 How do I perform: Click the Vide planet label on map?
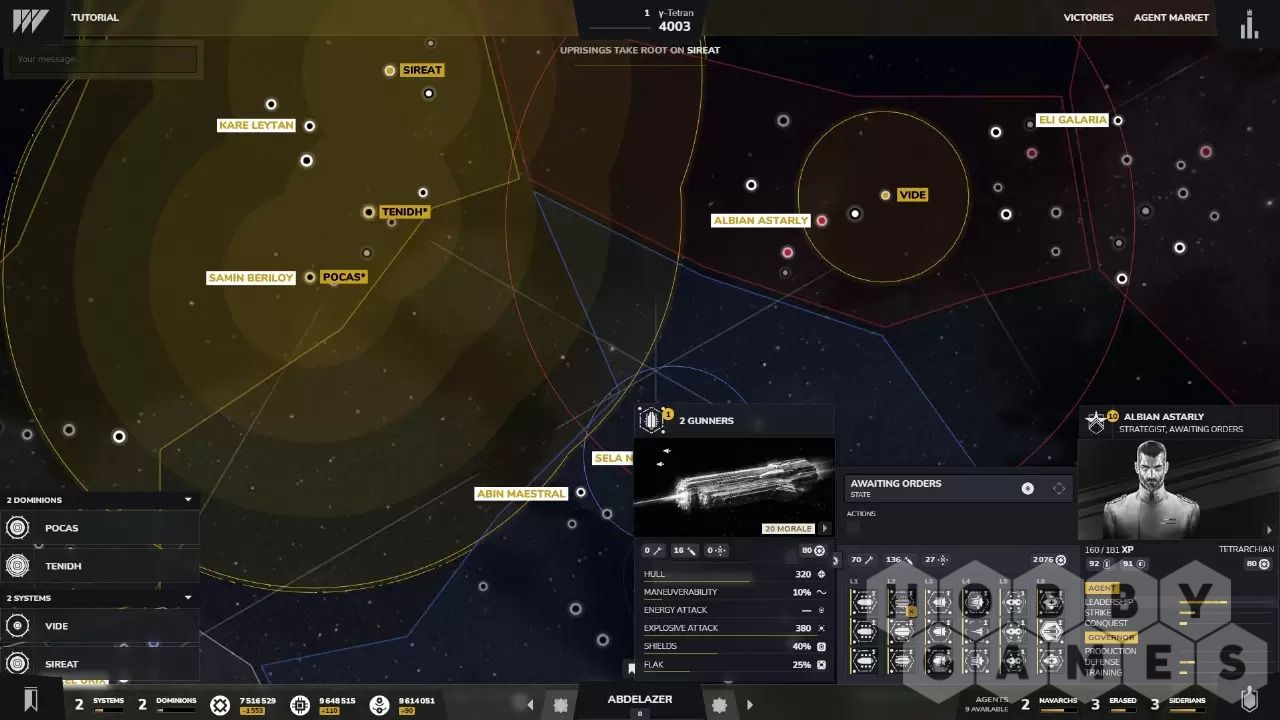912,195
